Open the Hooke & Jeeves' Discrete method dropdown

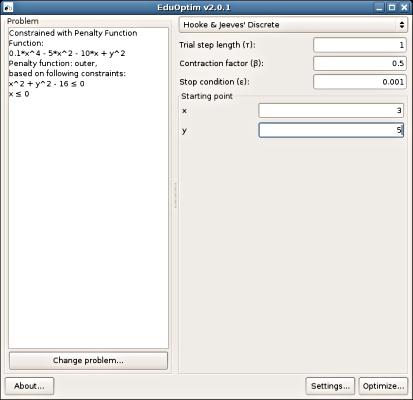(293, 25)
